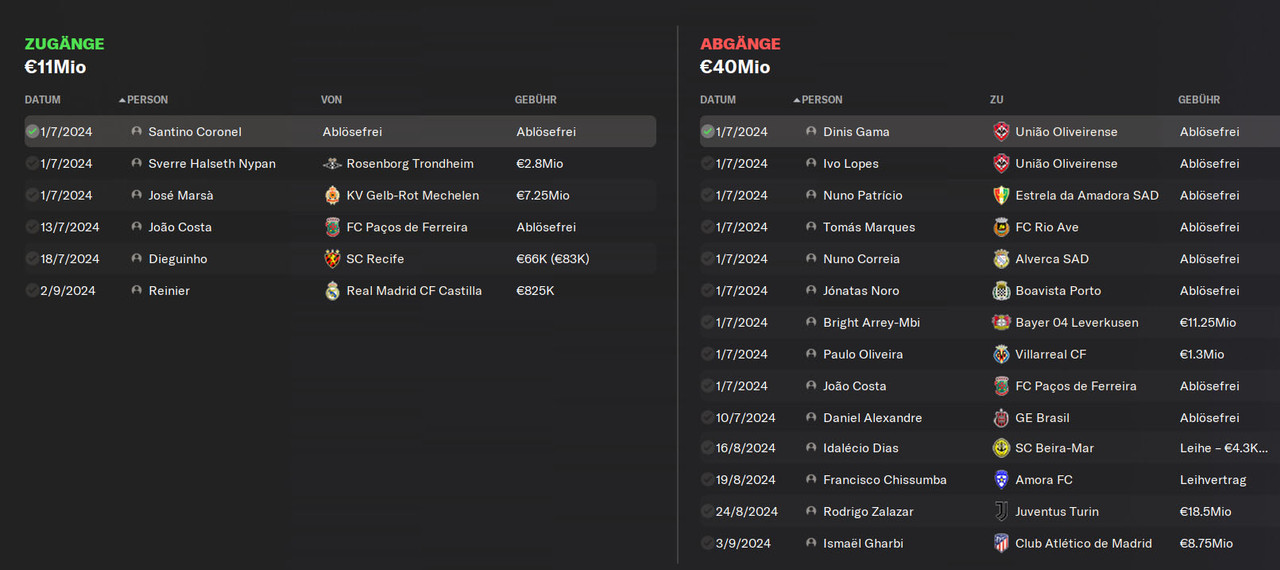Toggle the checkmark for Santino Coronel row
The width and height of the screenshot is (1280, 570).
coord(32,132)
